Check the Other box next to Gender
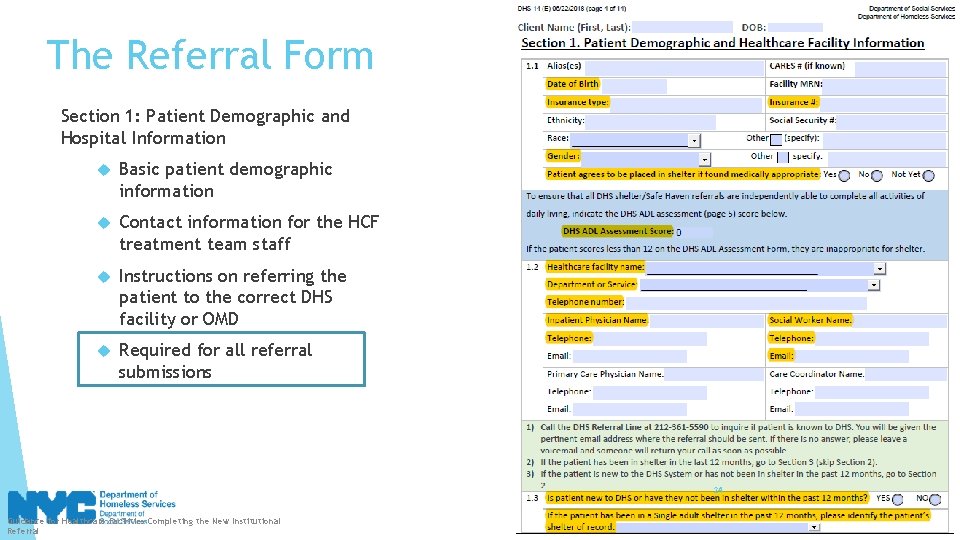 tap(782, 157)
